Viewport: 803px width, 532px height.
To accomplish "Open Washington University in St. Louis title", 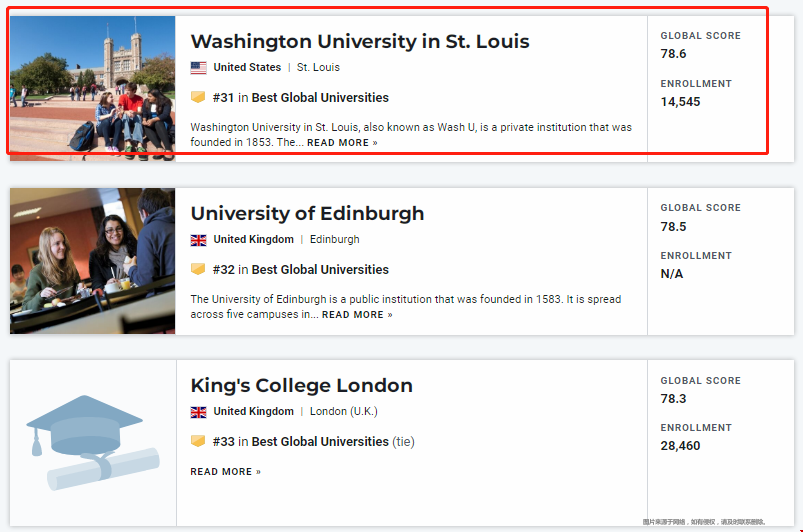I will [x=360, y=41].
